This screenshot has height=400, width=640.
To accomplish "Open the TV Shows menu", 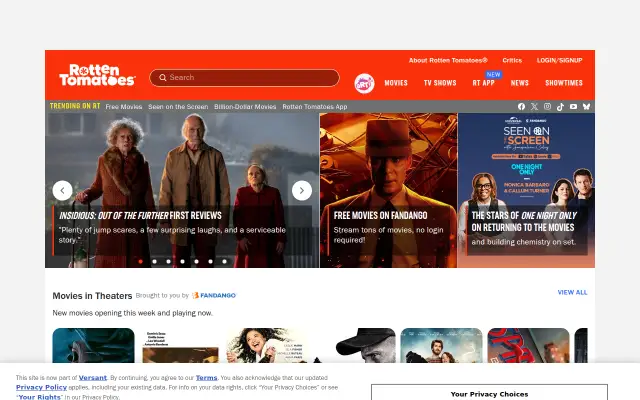I will [440, 83].
